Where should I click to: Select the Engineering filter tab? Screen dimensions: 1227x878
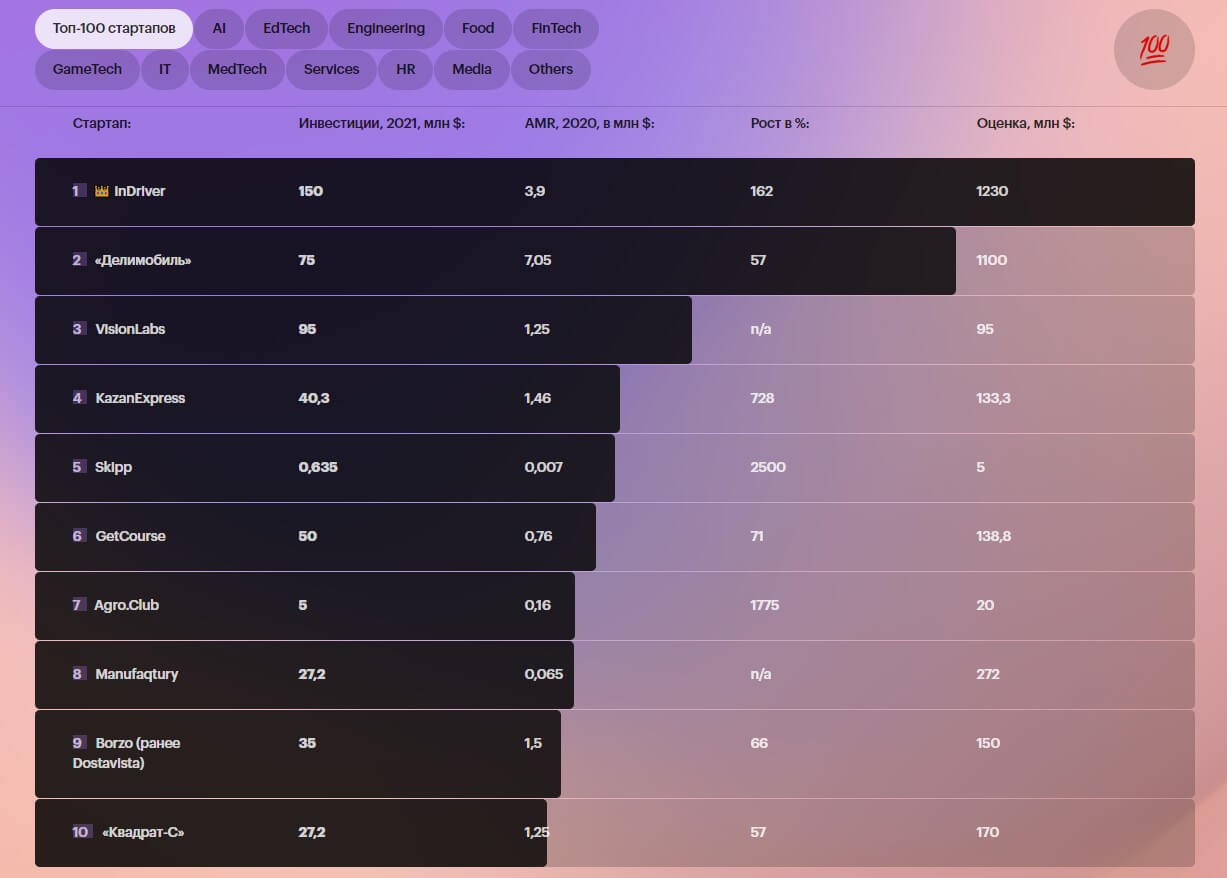coord(385,29)
